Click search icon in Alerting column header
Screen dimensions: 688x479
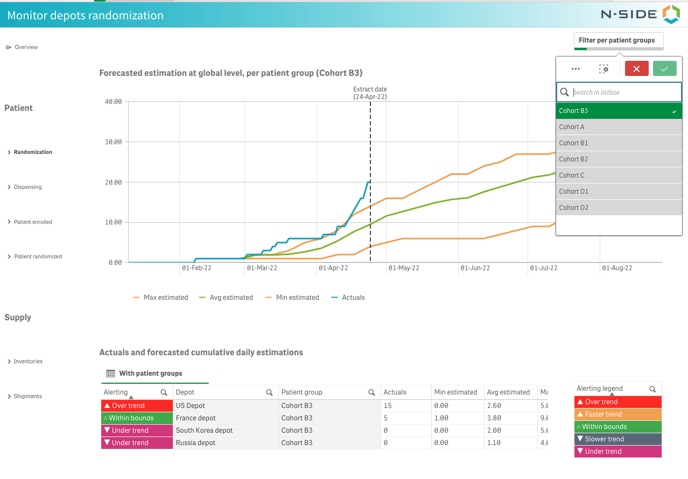pos(164,393)
